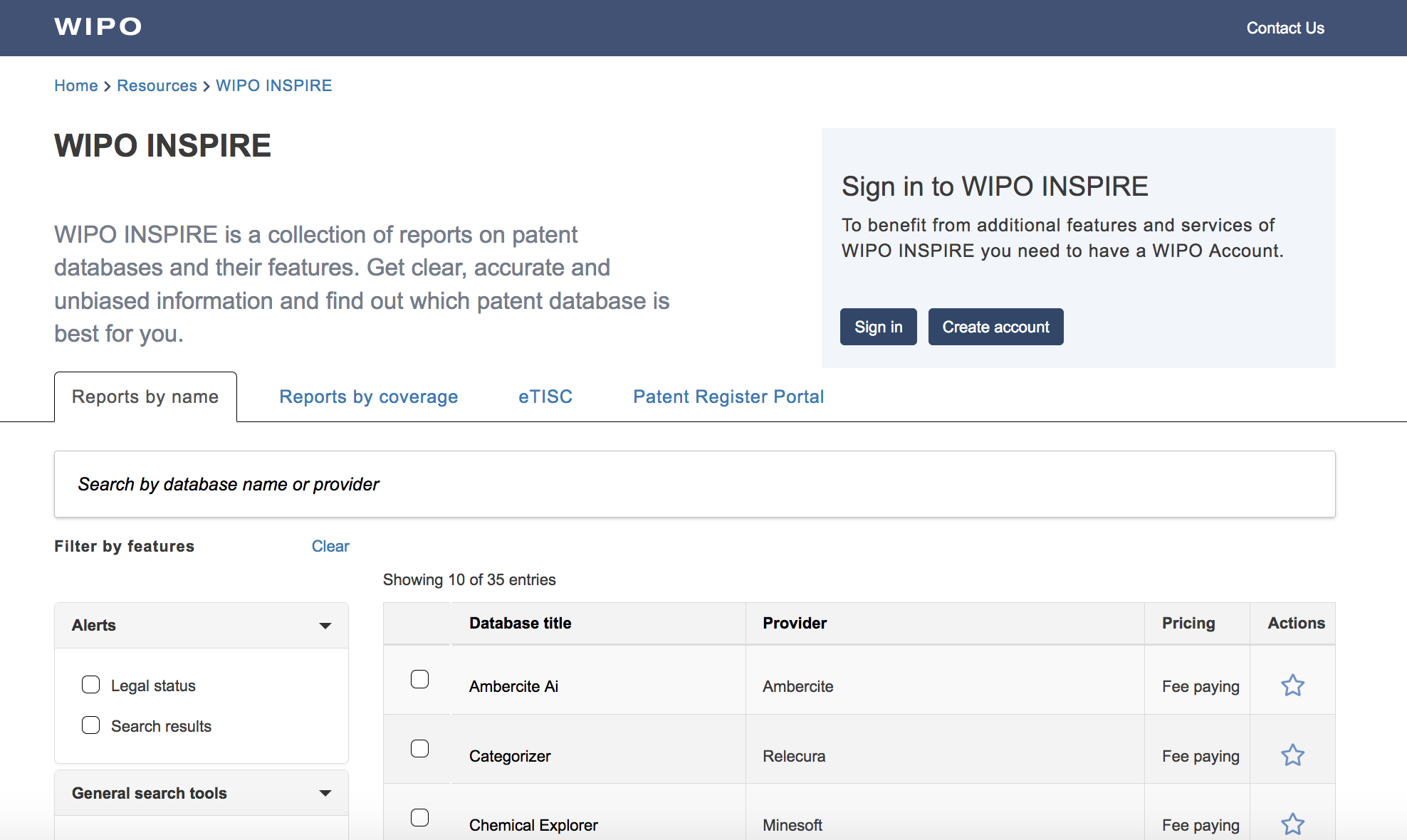Expand the General search tools section
This screenshot has height=840, width=1407.
325,793
